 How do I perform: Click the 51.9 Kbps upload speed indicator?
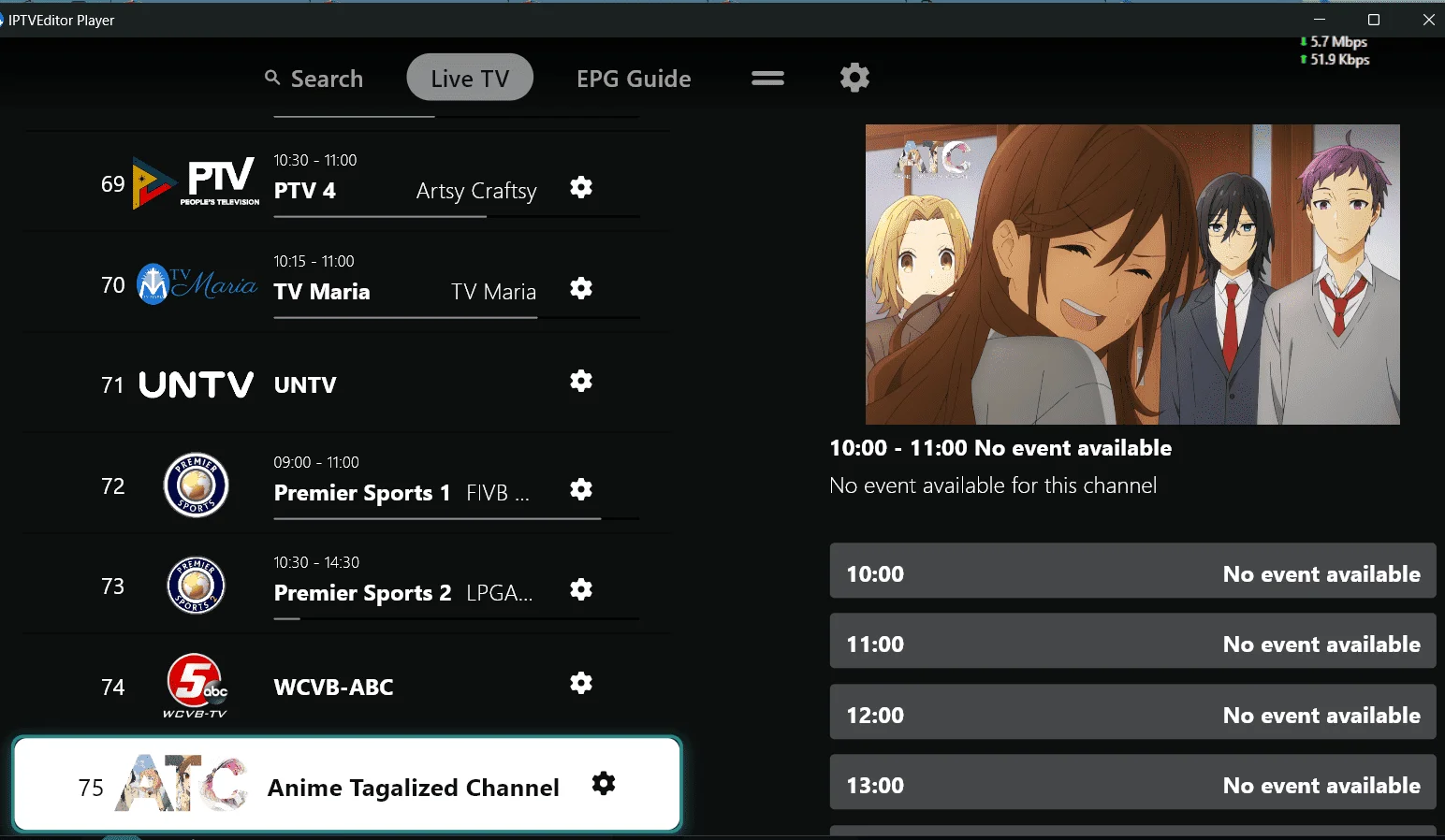coord(1335,60)
